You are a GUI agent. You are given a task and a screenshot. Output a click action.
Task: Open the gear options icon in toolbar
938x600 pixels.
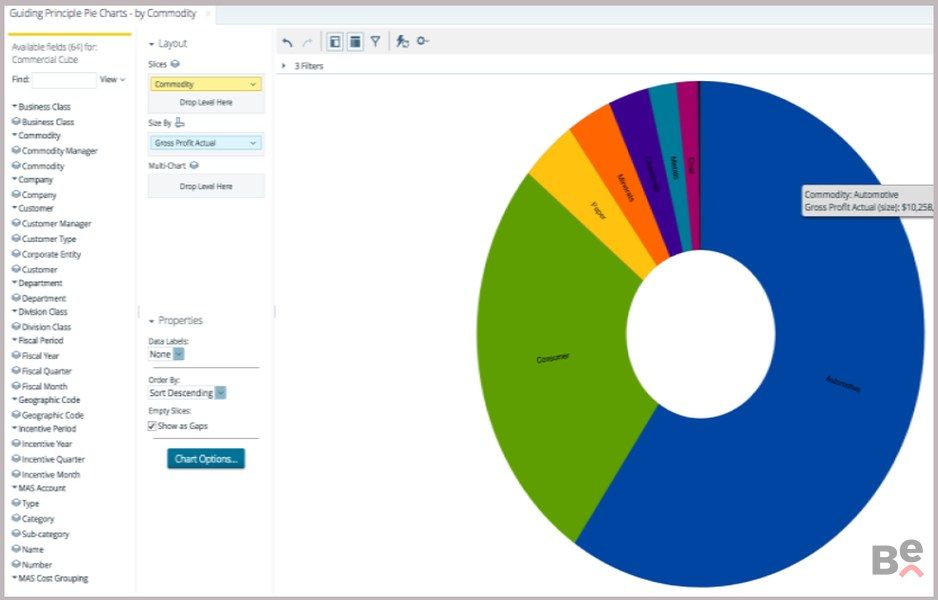click(423, 41)
